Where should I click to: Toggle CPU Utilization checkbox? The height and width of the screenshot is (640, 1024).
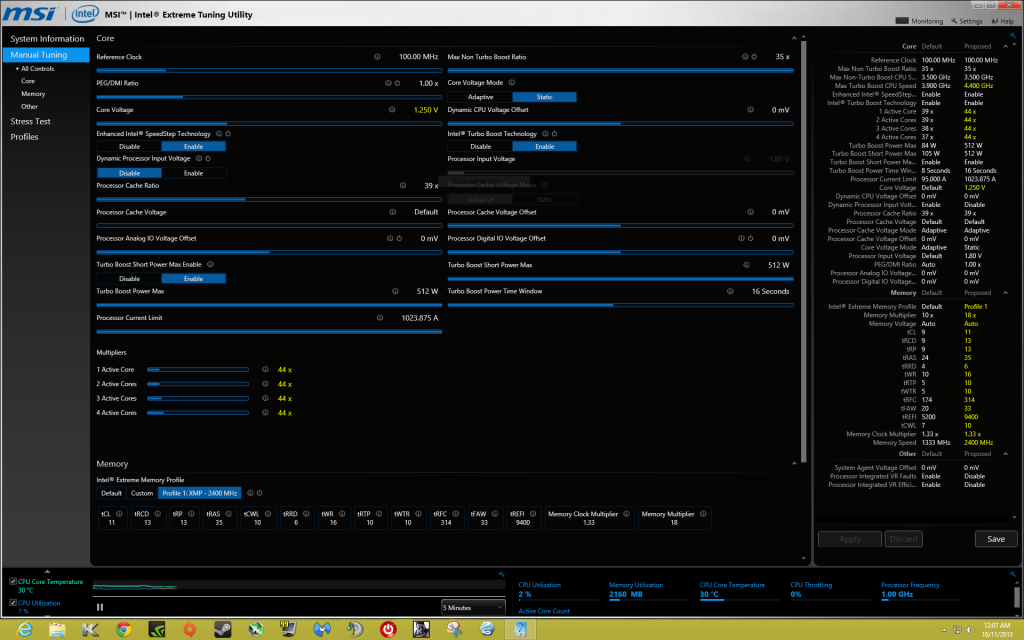[13, 603]
